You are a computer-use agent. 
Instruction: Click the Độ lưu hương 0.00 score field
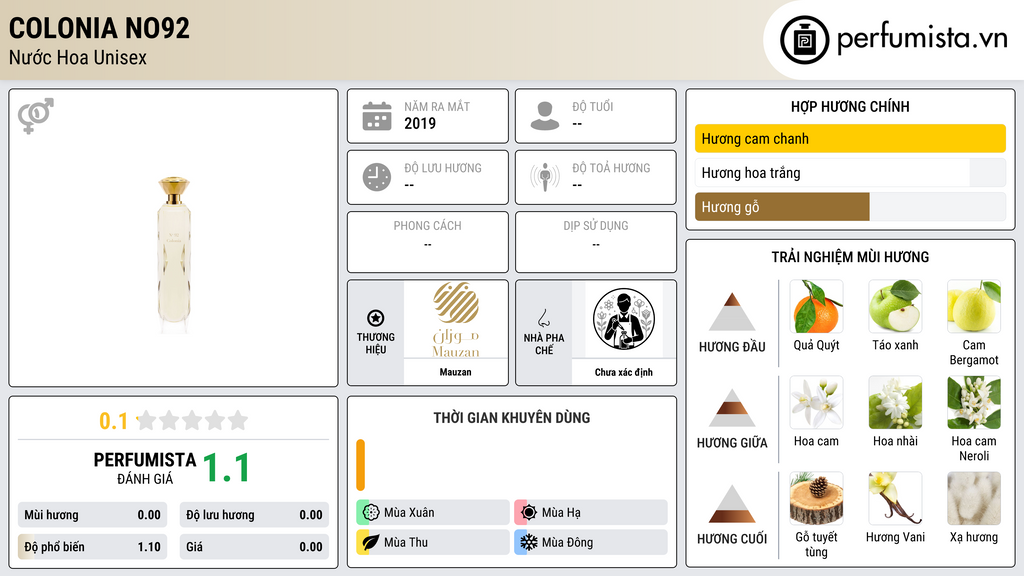click(254, 515)
